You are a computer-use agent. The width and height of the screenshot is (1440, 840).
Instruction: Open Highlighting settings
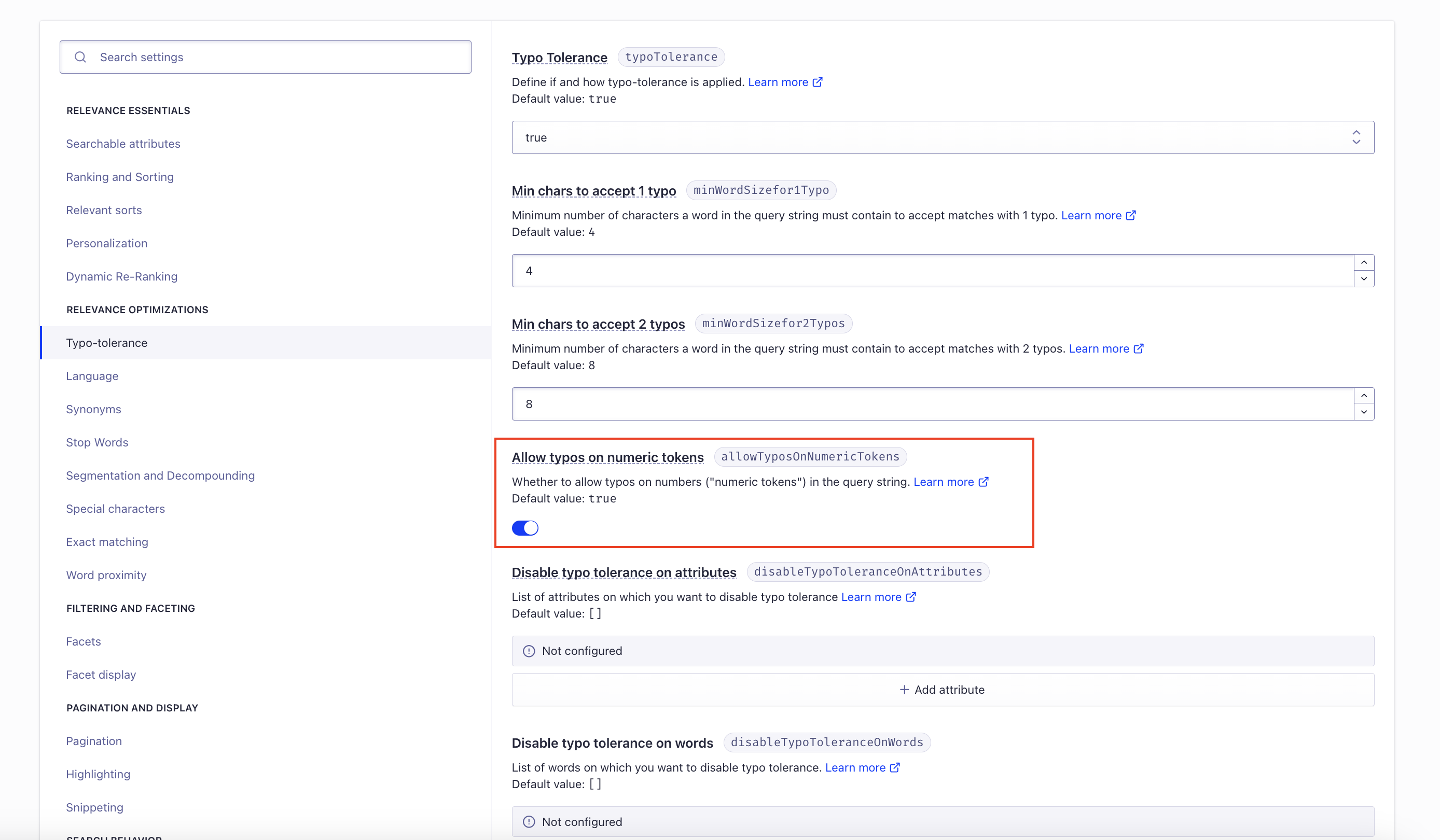tap(98, 774)
